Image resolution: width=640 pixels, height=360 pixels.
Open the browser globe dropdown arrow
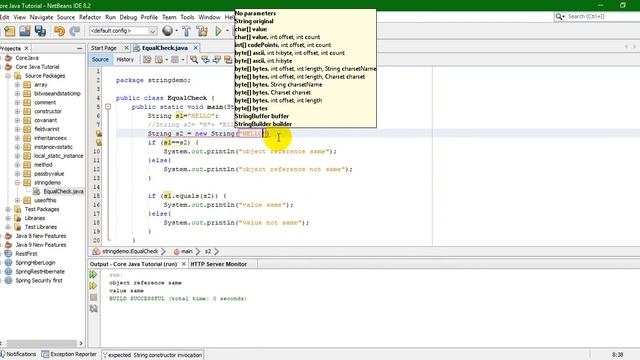(176, 31)
